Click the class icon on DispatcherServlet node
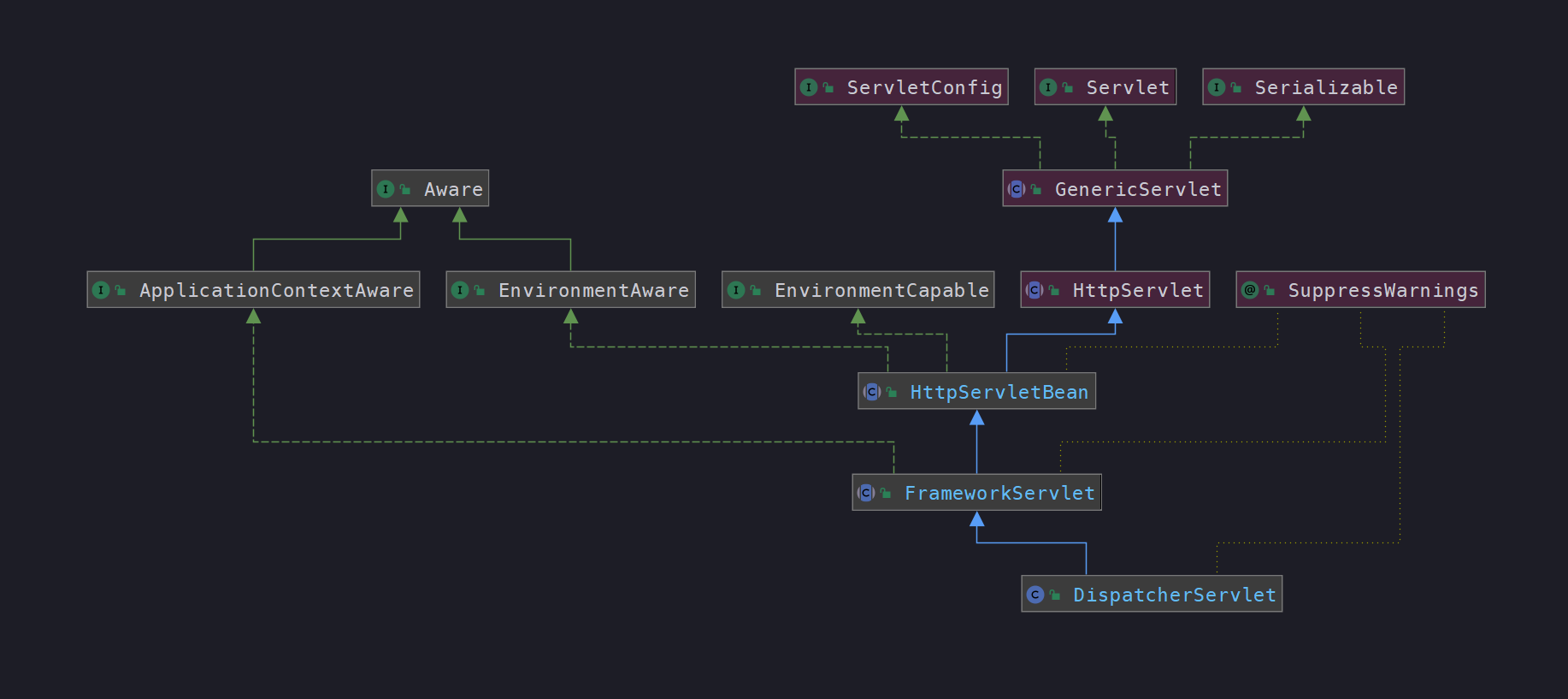The height and width of the screenshot is (699, 1568). tap(1035, 595)
